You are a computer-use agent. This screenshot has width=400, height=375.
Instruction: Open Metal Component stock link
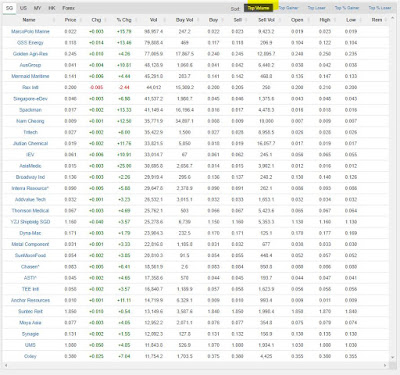tap(30, 244)
